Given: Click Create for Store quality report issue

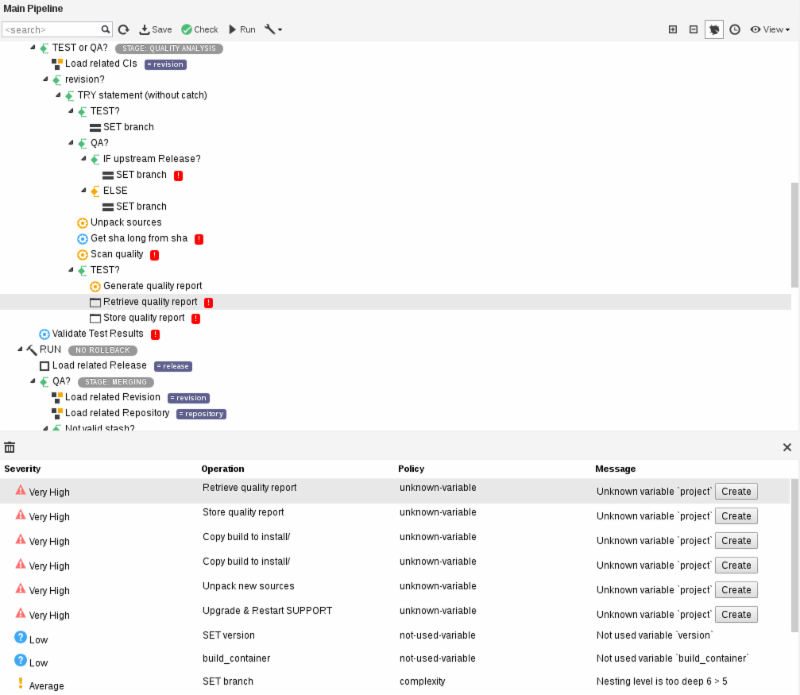Looking at the screenshot, I should (736, 516).
